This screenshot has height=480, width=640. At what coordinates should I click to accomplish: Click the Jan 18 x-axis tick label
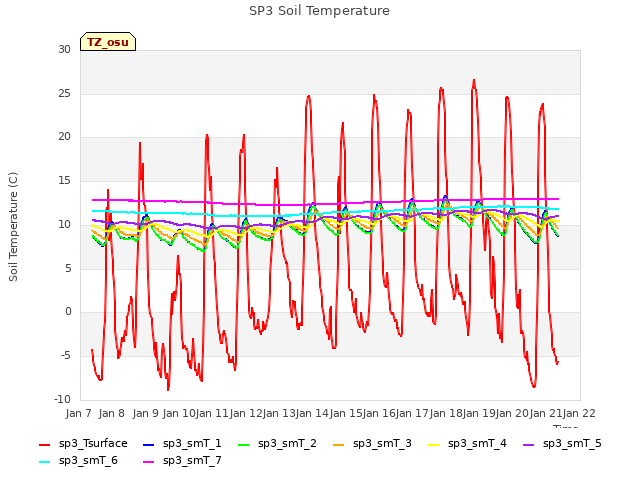446,413
